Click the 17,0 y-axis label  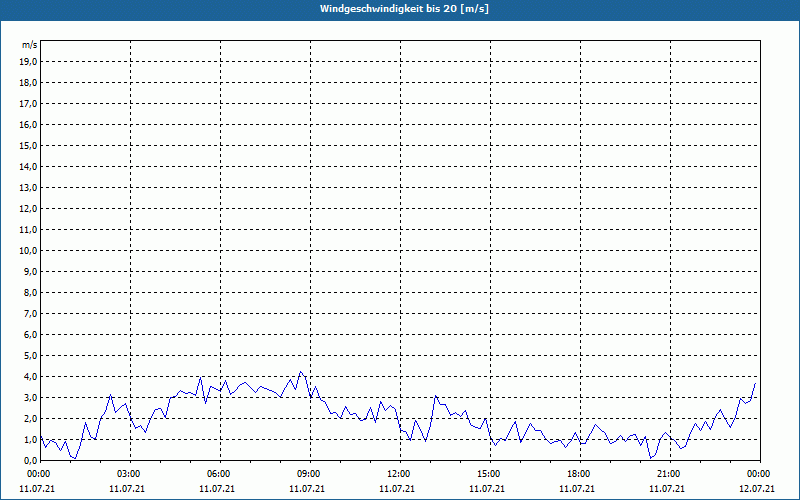click(x=28, y=103)
